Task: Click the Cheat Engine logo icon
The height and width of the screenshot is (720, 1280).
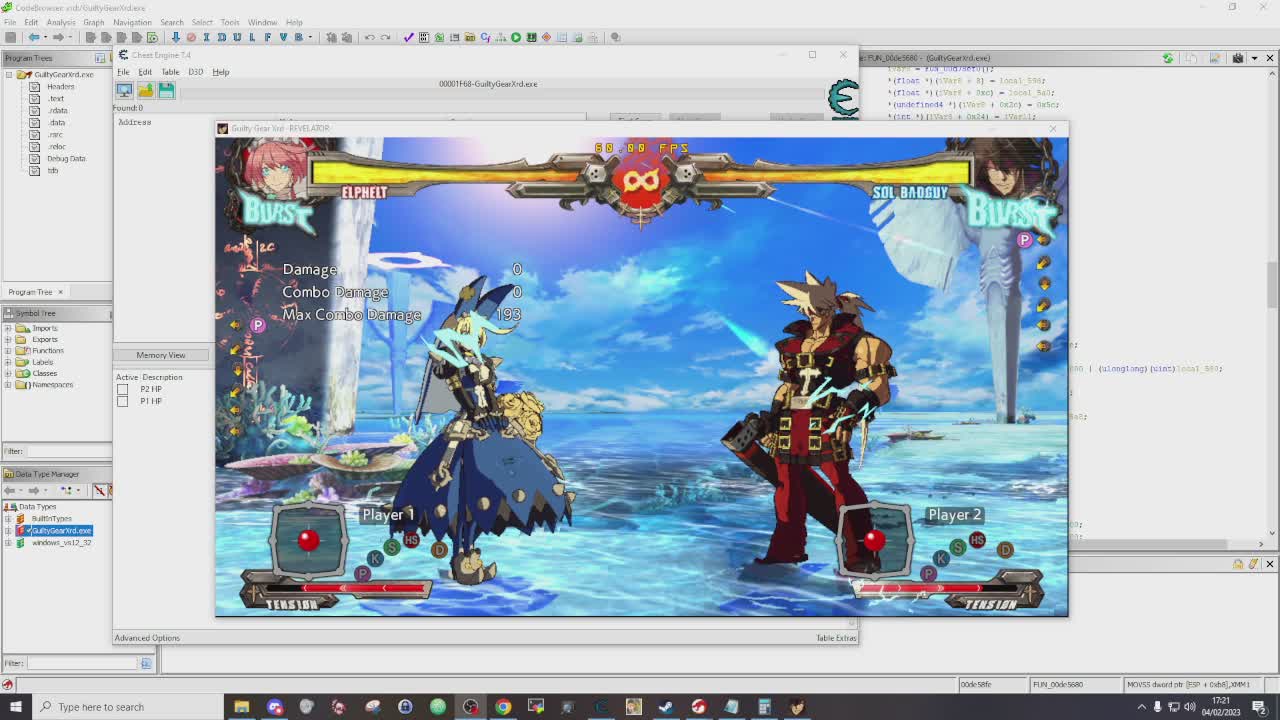Action: (843, 99)
